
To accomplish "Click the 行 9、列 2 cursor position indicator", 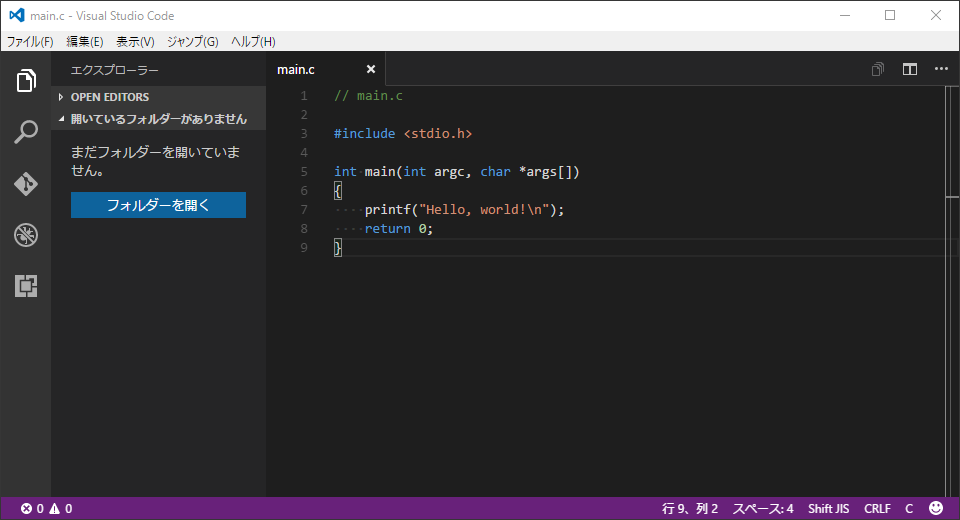I will 690,508.
